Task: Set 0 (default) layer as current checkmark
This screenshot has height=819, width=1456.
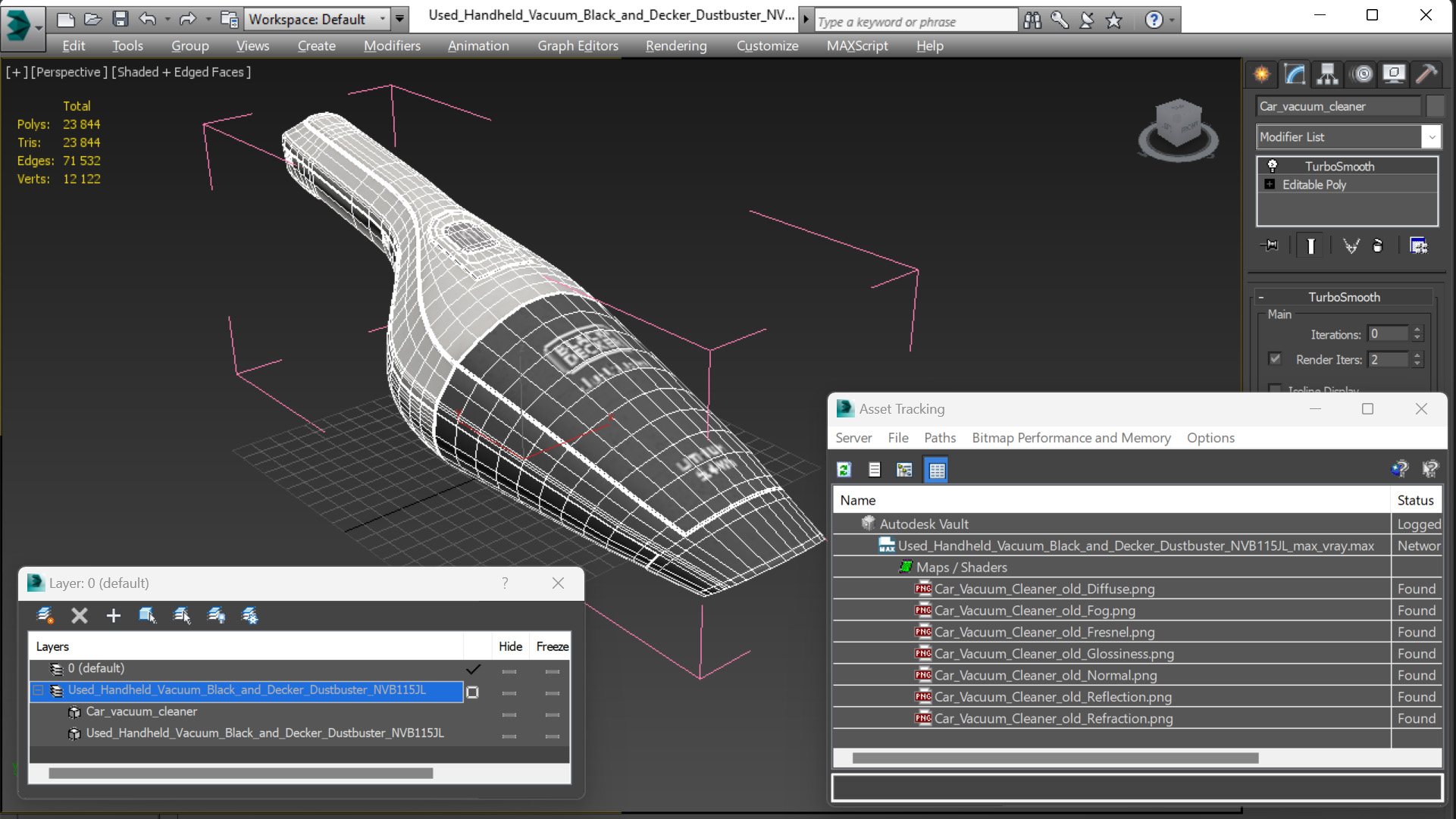Action: coord(473,669)
